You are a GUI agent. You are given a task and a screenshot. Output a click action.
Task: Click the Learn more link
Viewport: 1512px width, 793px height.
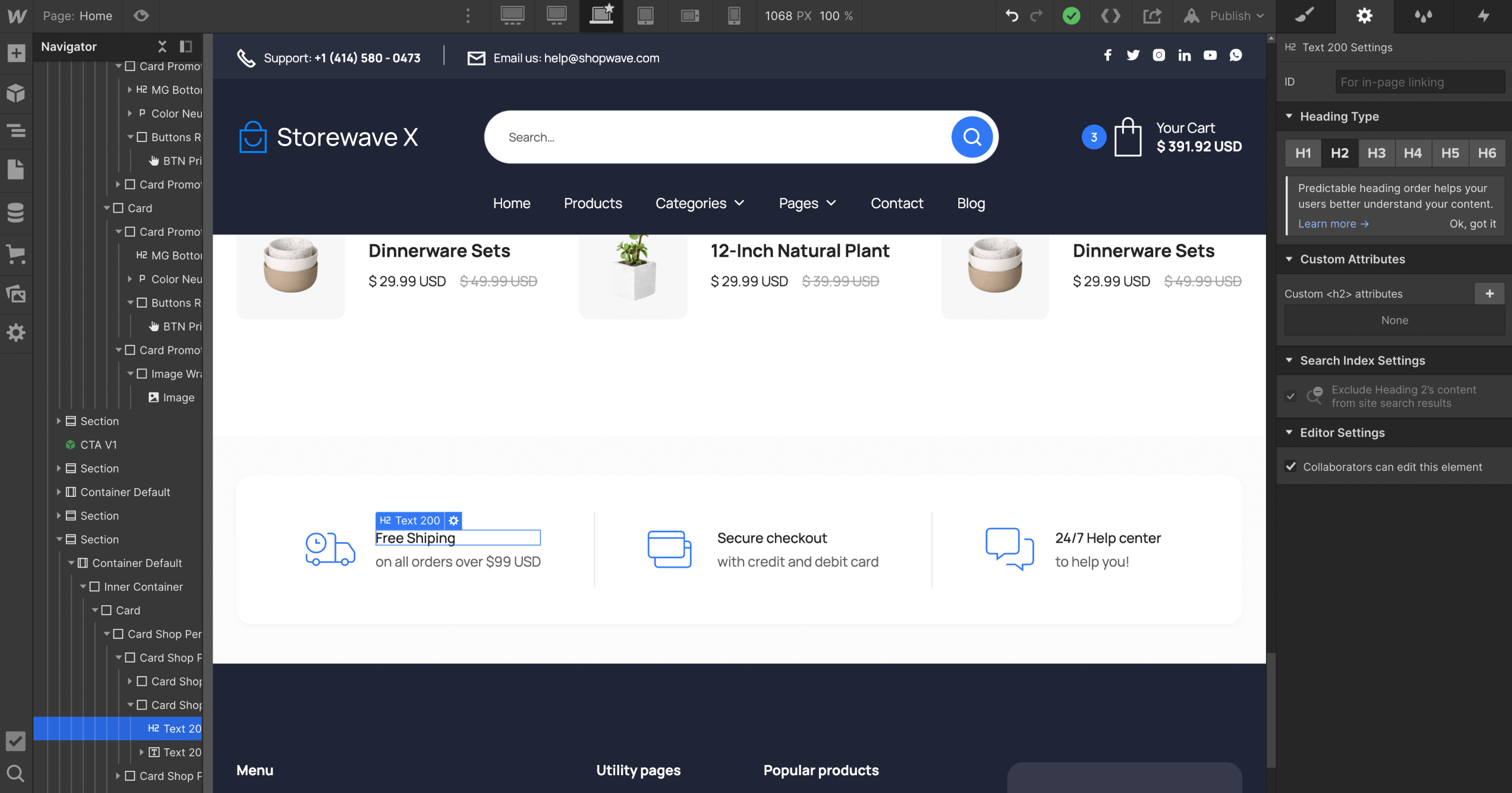pos(1333,224)
